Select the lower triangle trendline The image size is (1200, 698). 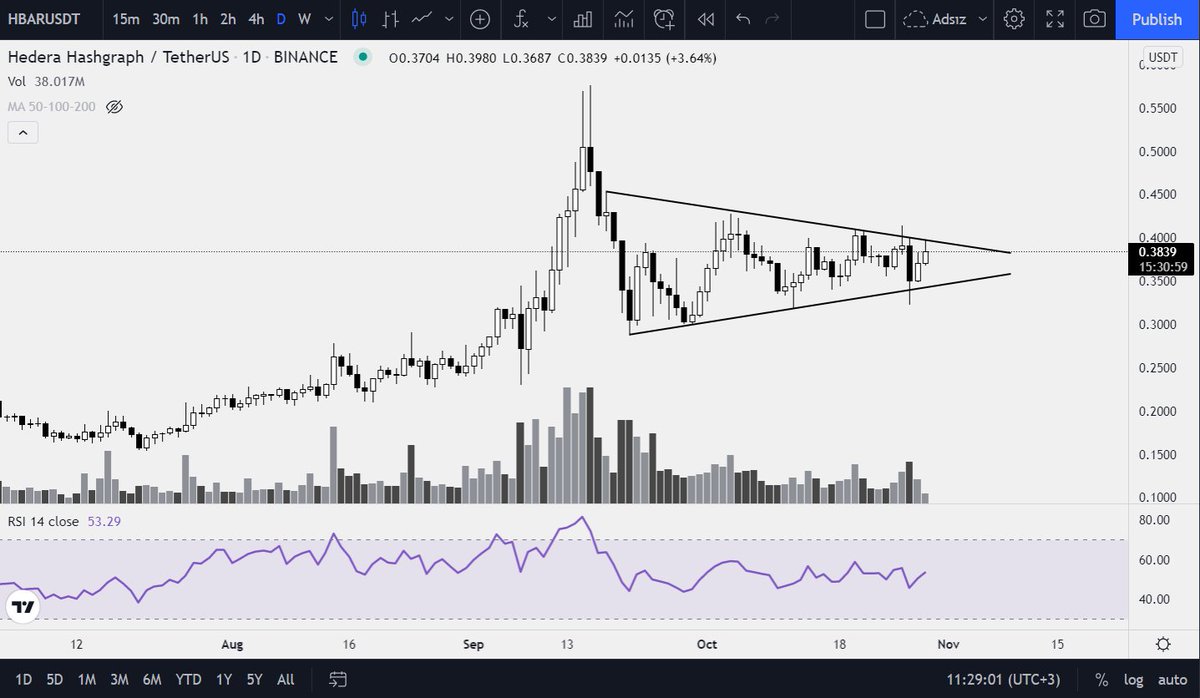coord(820,304)
